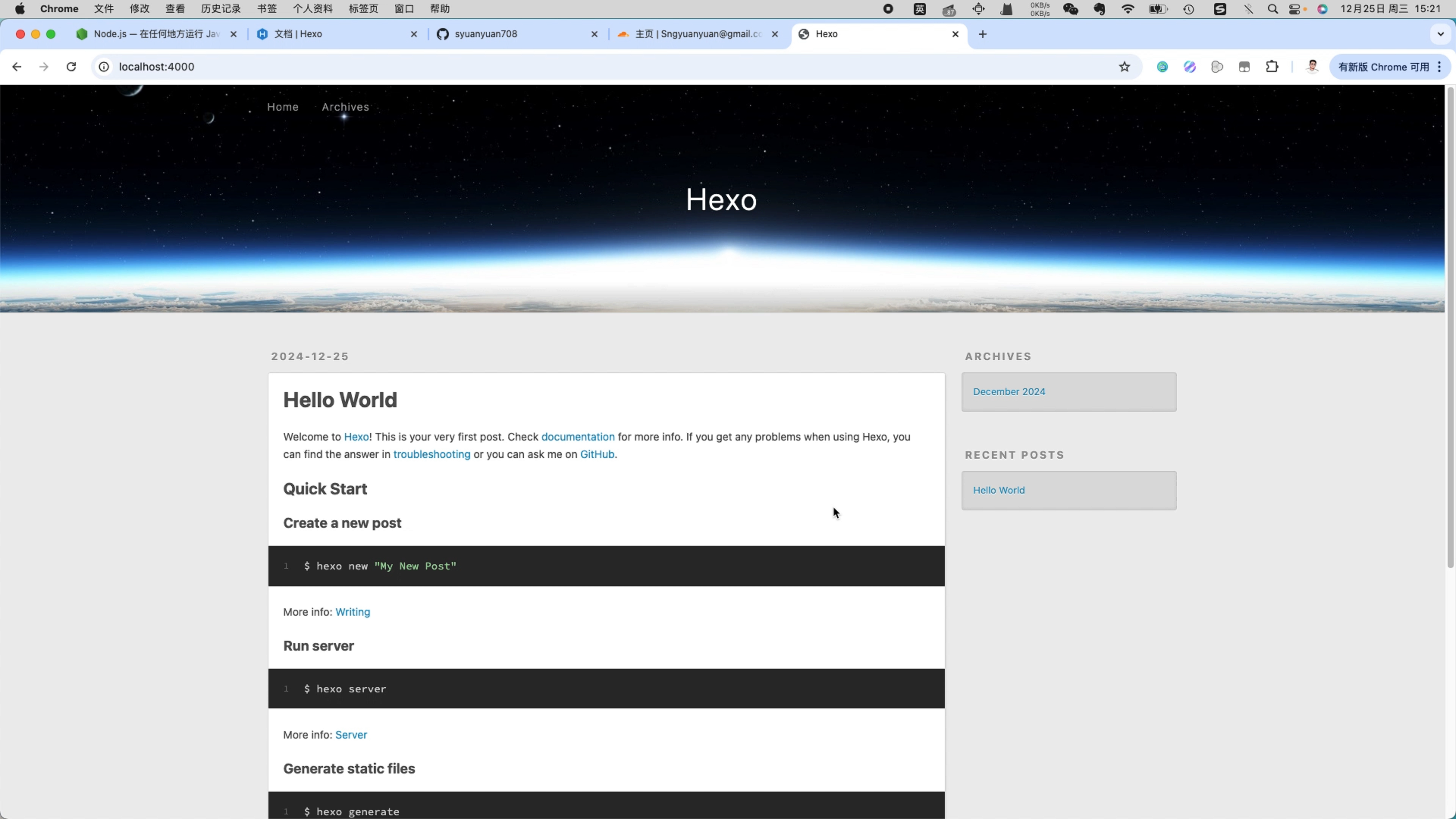Open the Writing more info link
Viewport: 1456px width, 819px height.
point(353,612)
